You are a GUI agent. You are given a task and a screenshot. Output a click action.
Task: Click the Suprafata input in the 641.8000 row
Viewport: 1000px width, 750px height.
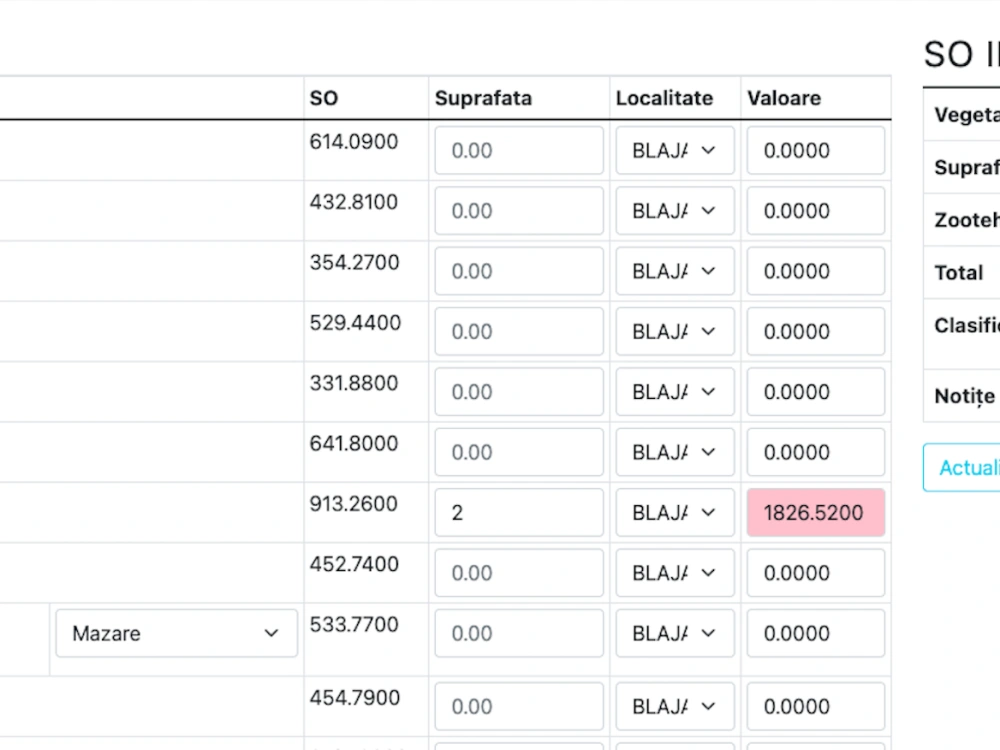point(518,452)
